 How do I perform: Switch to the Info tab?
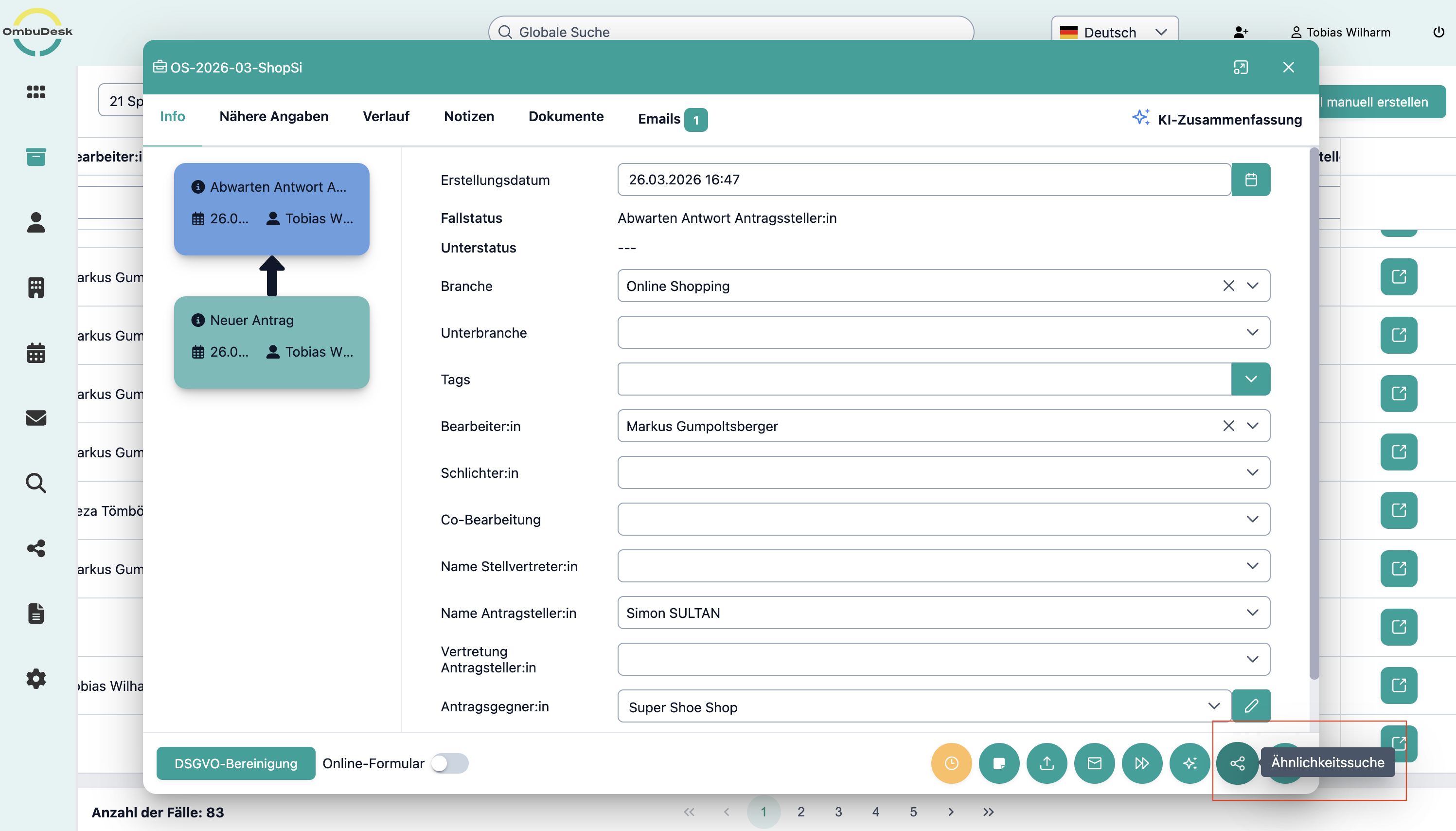172,116
